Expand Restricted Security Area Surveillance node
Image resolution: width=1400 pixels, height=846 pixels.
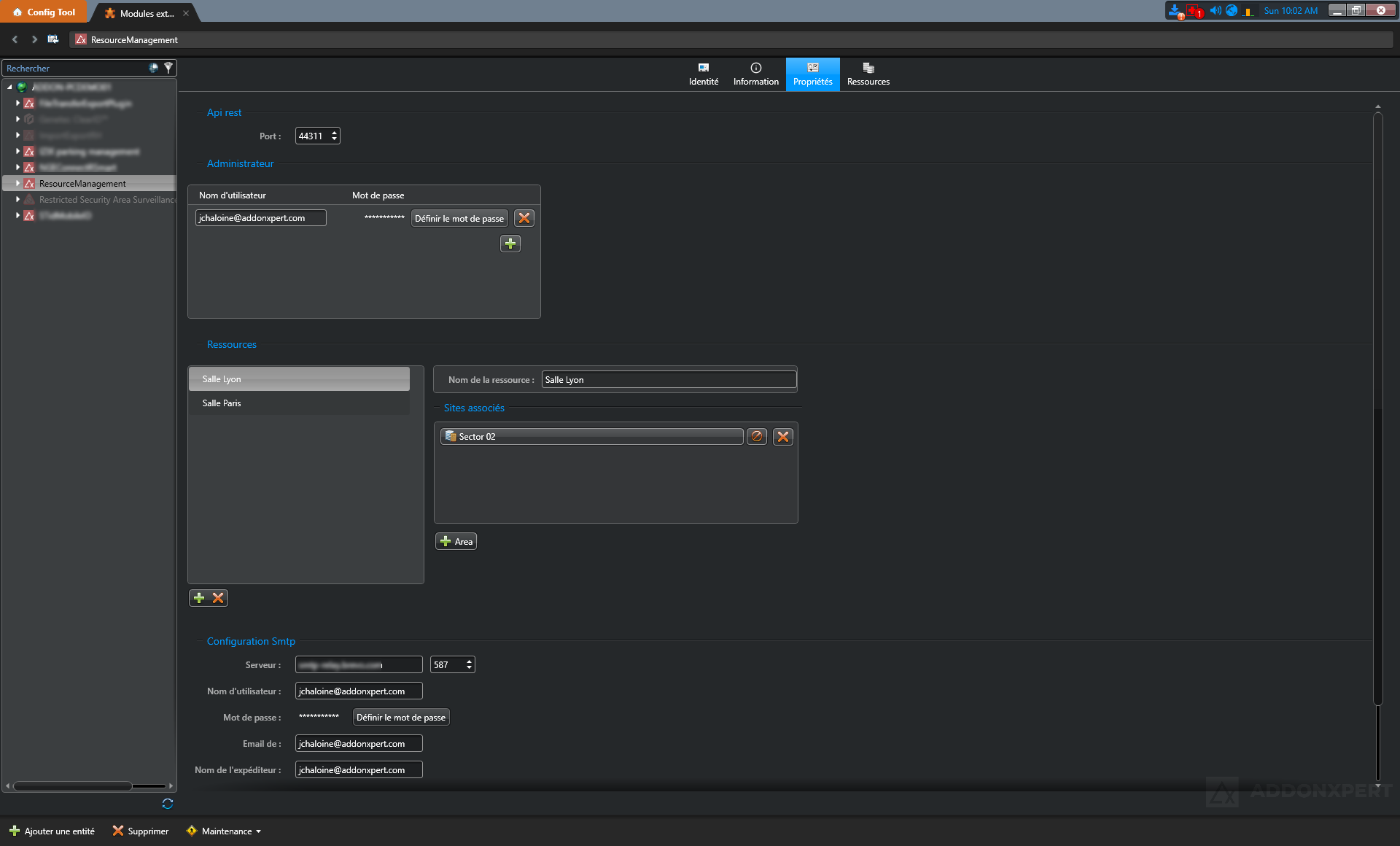point(17,199)
